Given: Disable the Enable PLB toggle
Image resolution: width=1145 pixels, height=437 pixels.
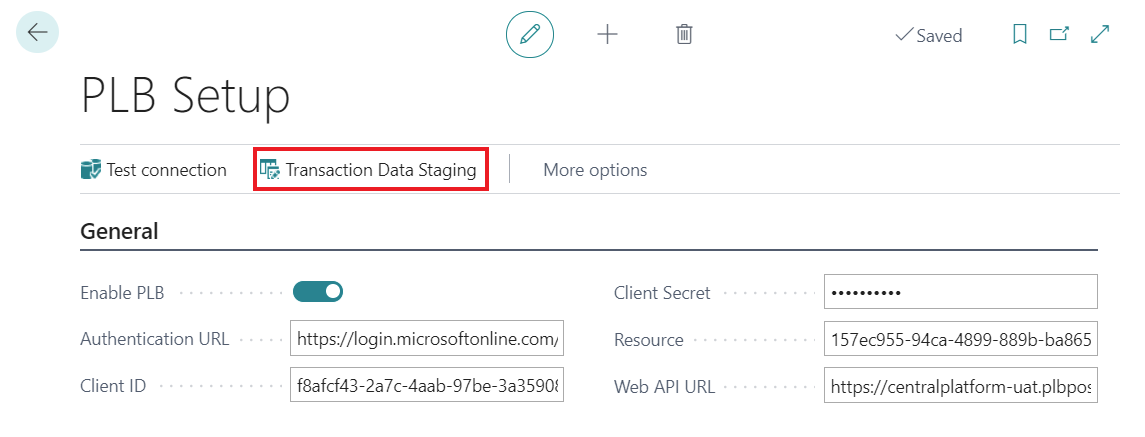Looking at the screenshot, I should point(318,292).
